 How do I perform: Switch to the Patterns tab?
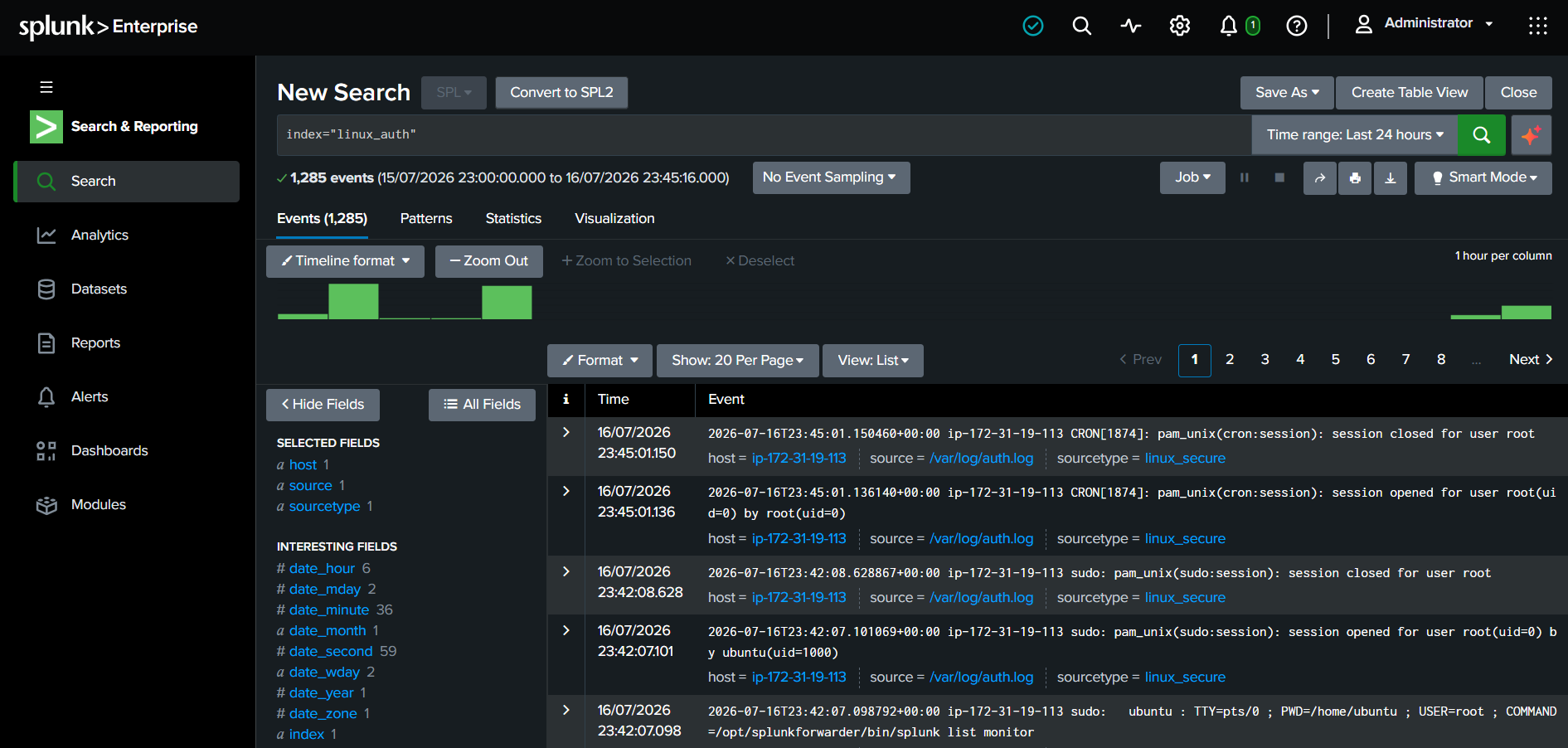426,219
